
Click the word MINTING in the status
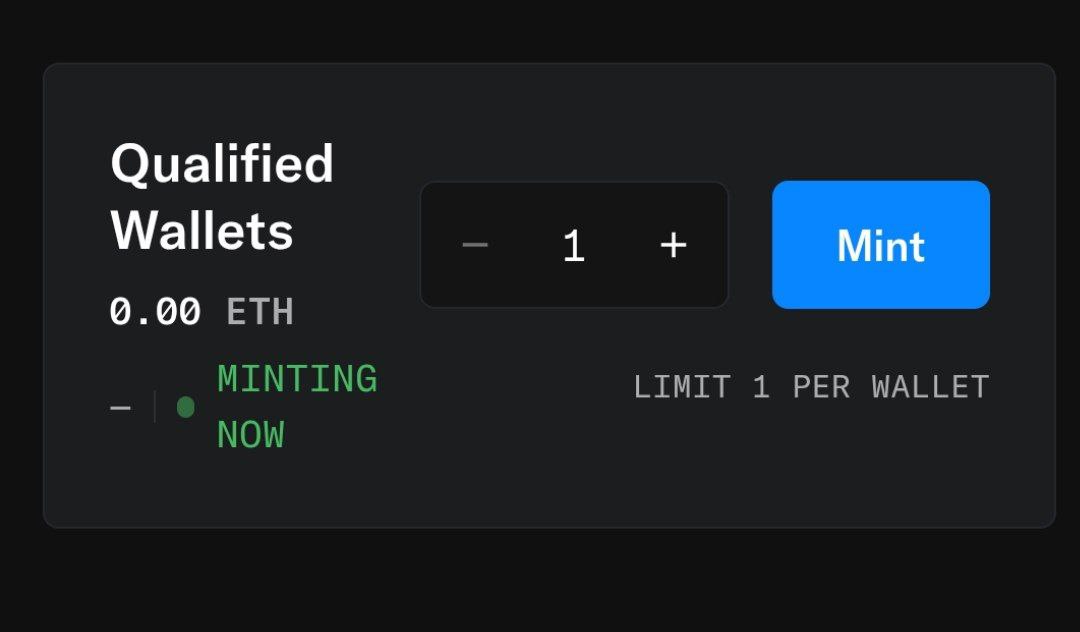[x=297, y=380]
